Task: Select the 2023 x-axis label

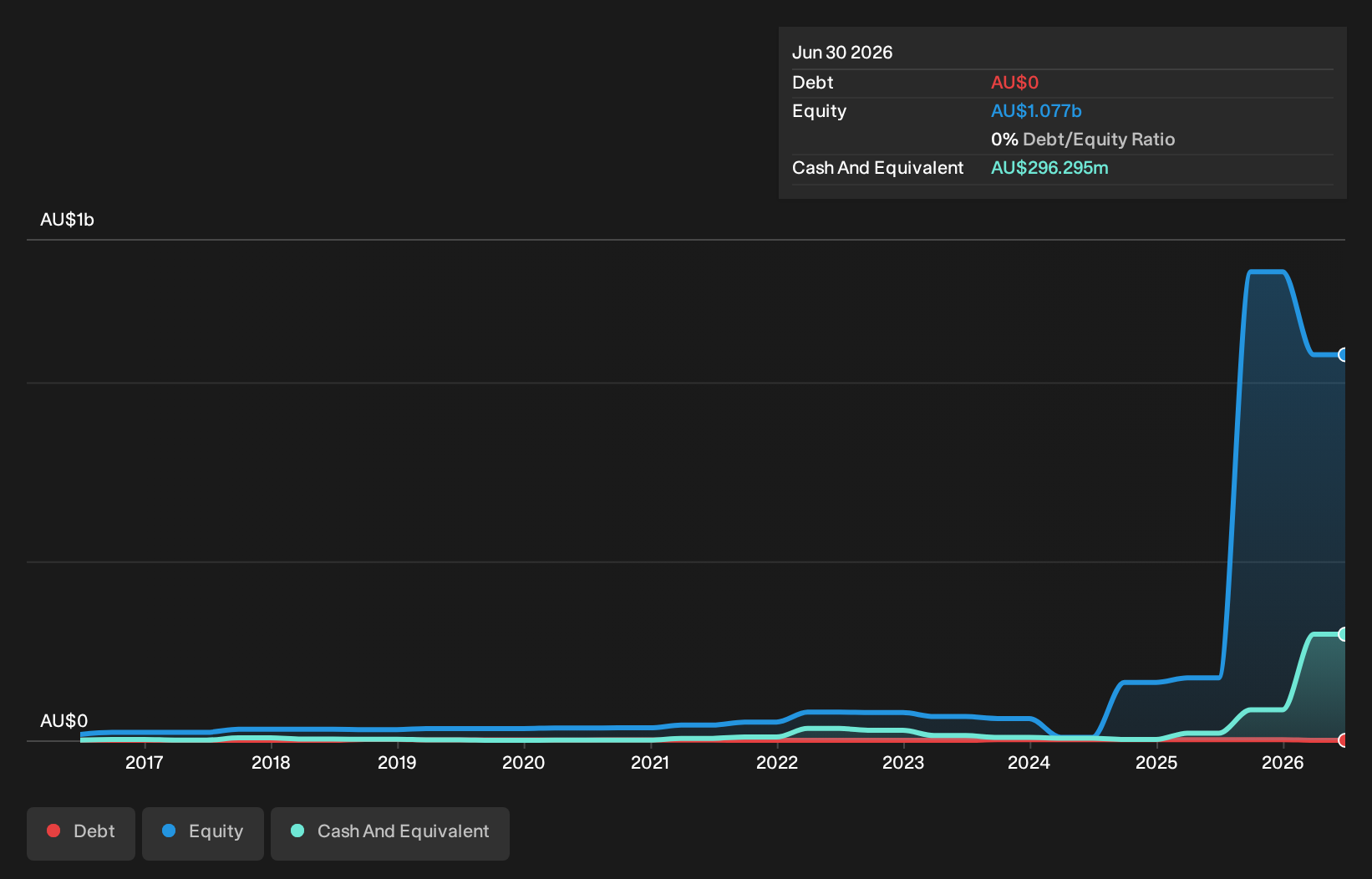Action: pos(903,762)
